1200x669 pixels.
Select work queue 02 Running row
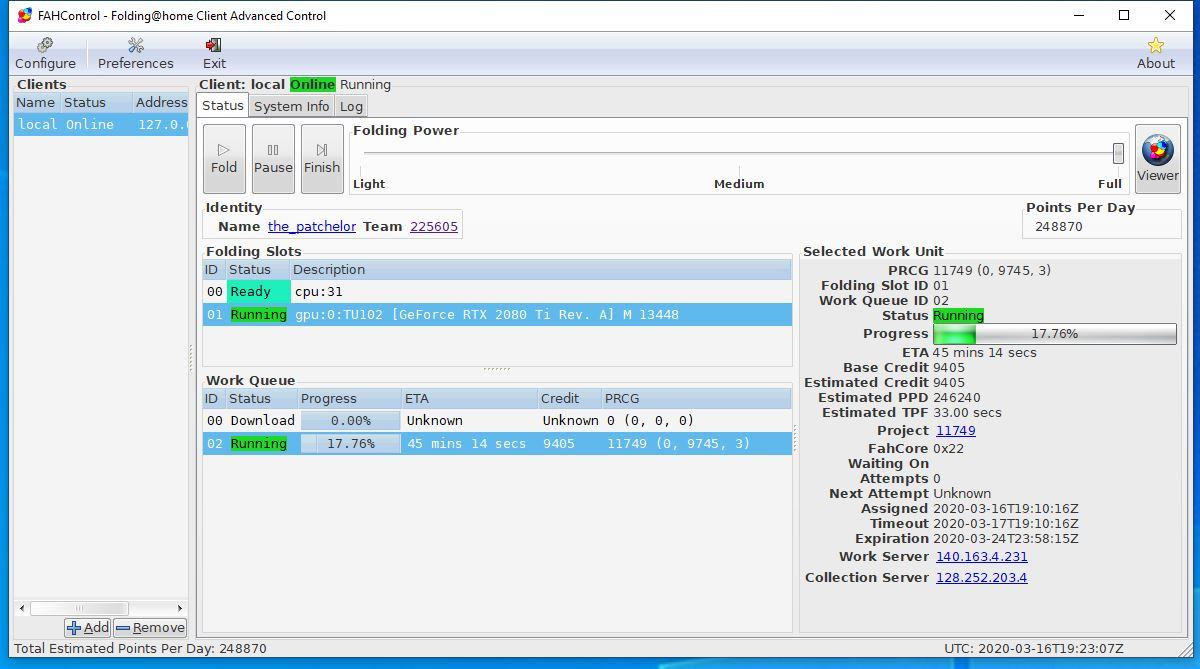497,443
